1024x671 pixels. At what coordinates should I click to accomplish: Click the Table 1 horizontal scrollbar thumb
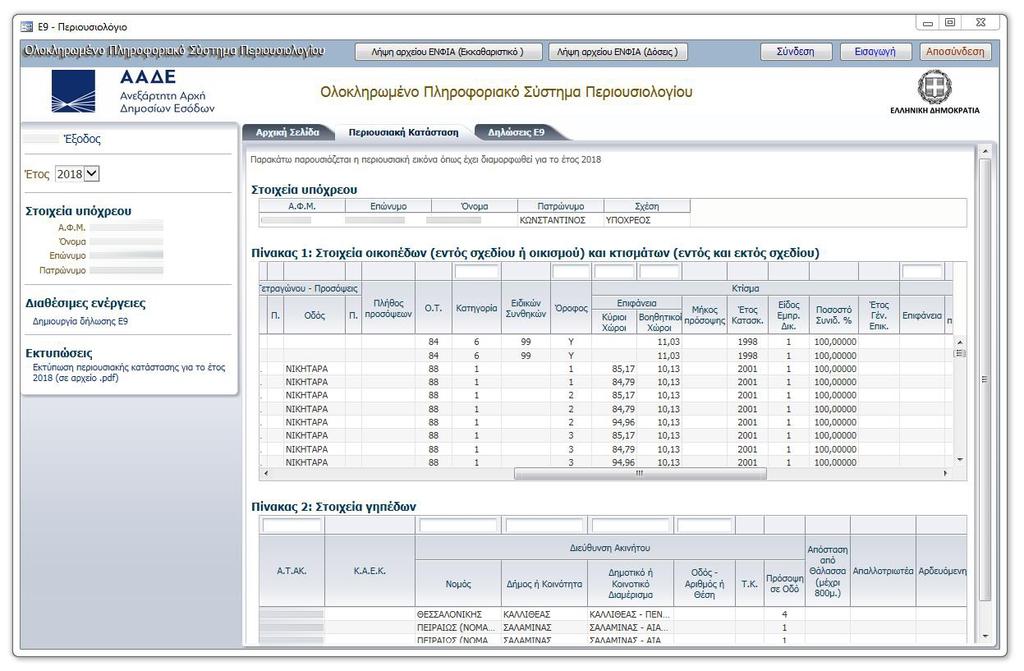[640, 473]
